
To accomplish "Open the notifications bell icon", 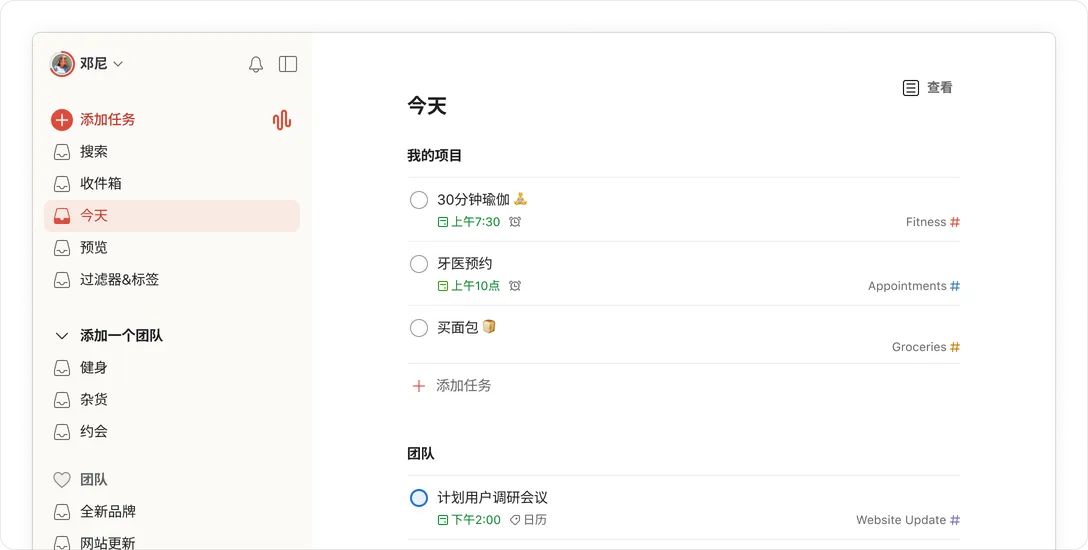I will pos(256,64).
